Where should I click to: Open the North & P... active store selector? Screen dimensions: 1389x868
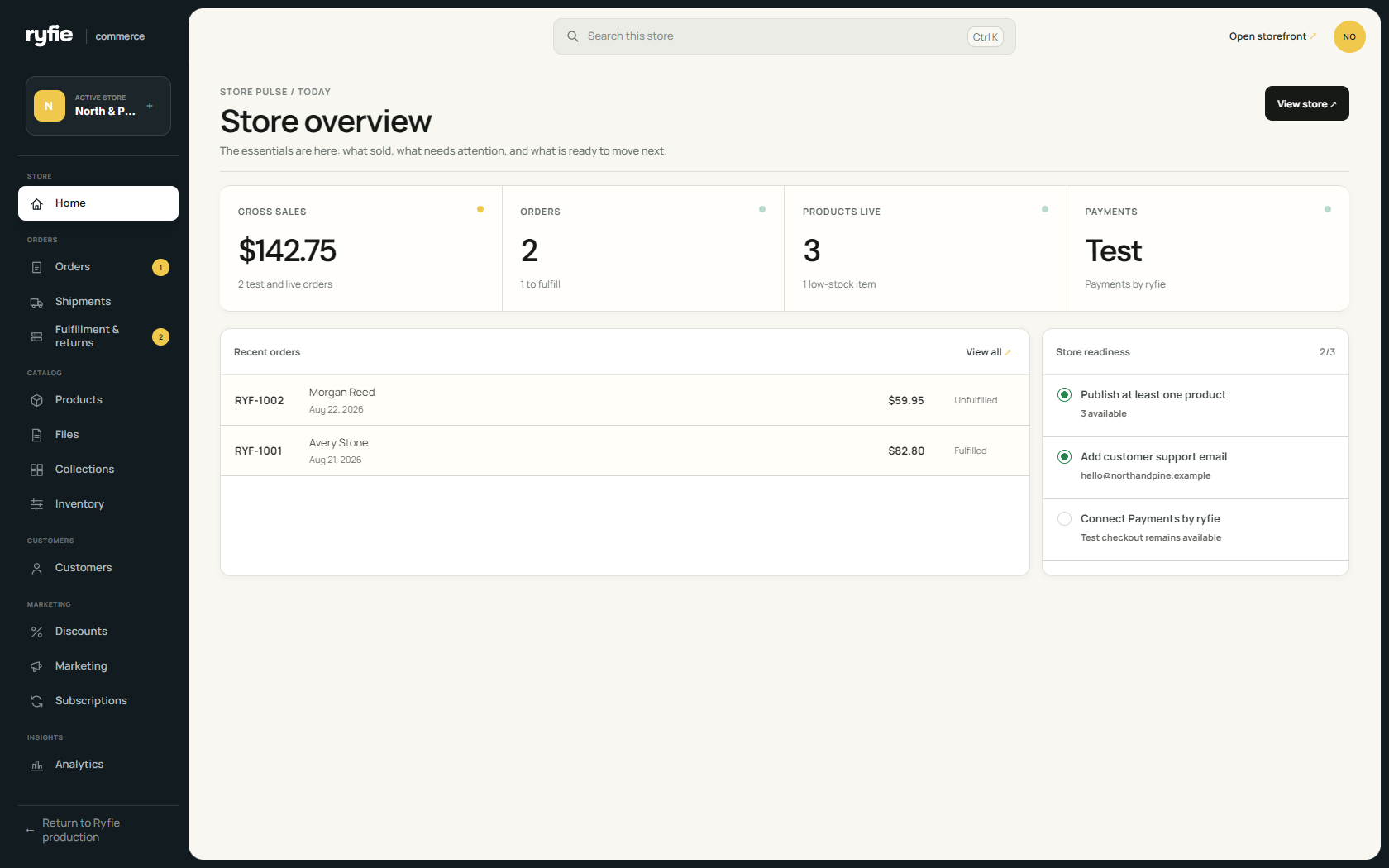pos(98,106)
